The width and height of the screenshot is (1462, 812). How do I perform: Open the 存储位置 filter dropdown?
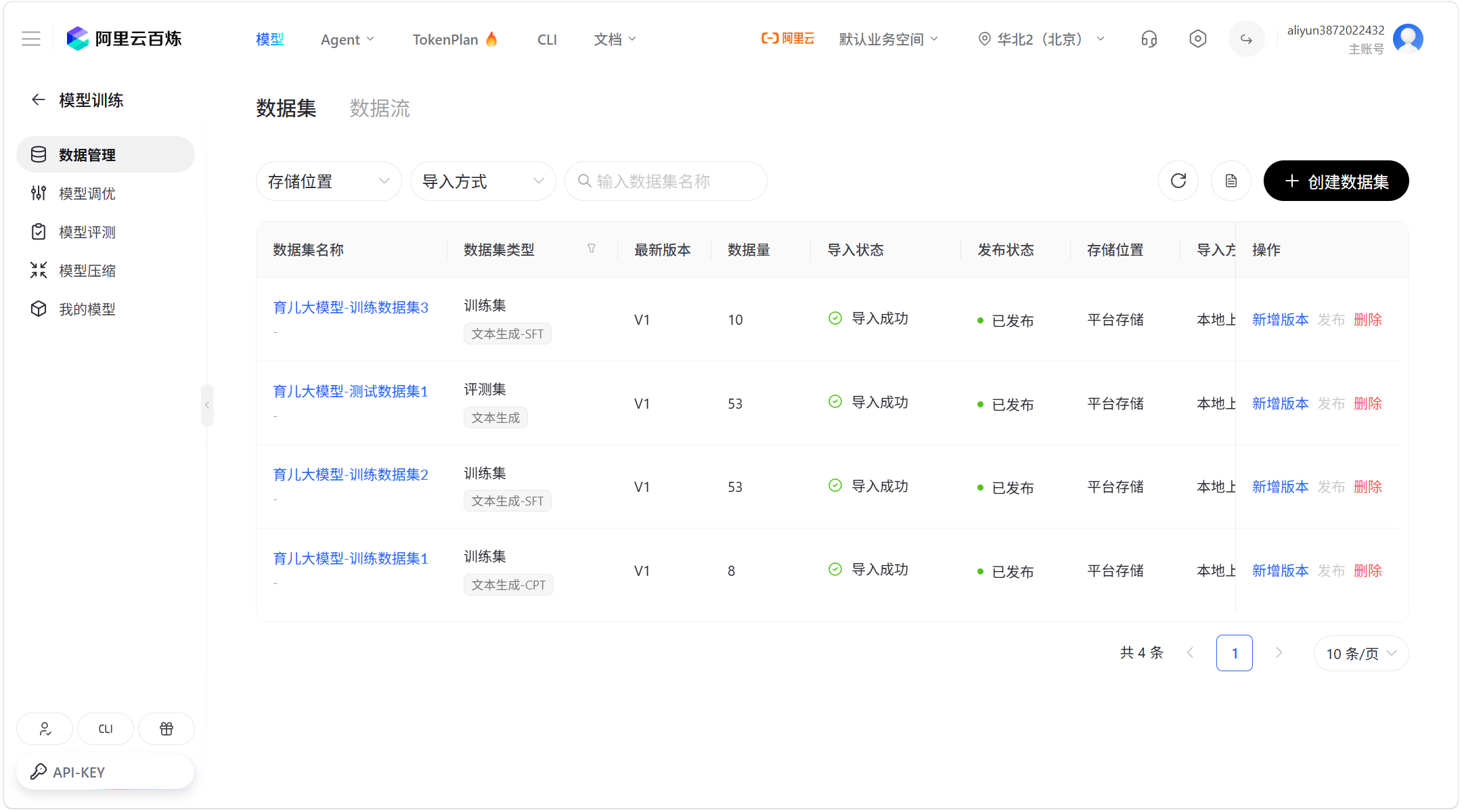click(329, 181)
